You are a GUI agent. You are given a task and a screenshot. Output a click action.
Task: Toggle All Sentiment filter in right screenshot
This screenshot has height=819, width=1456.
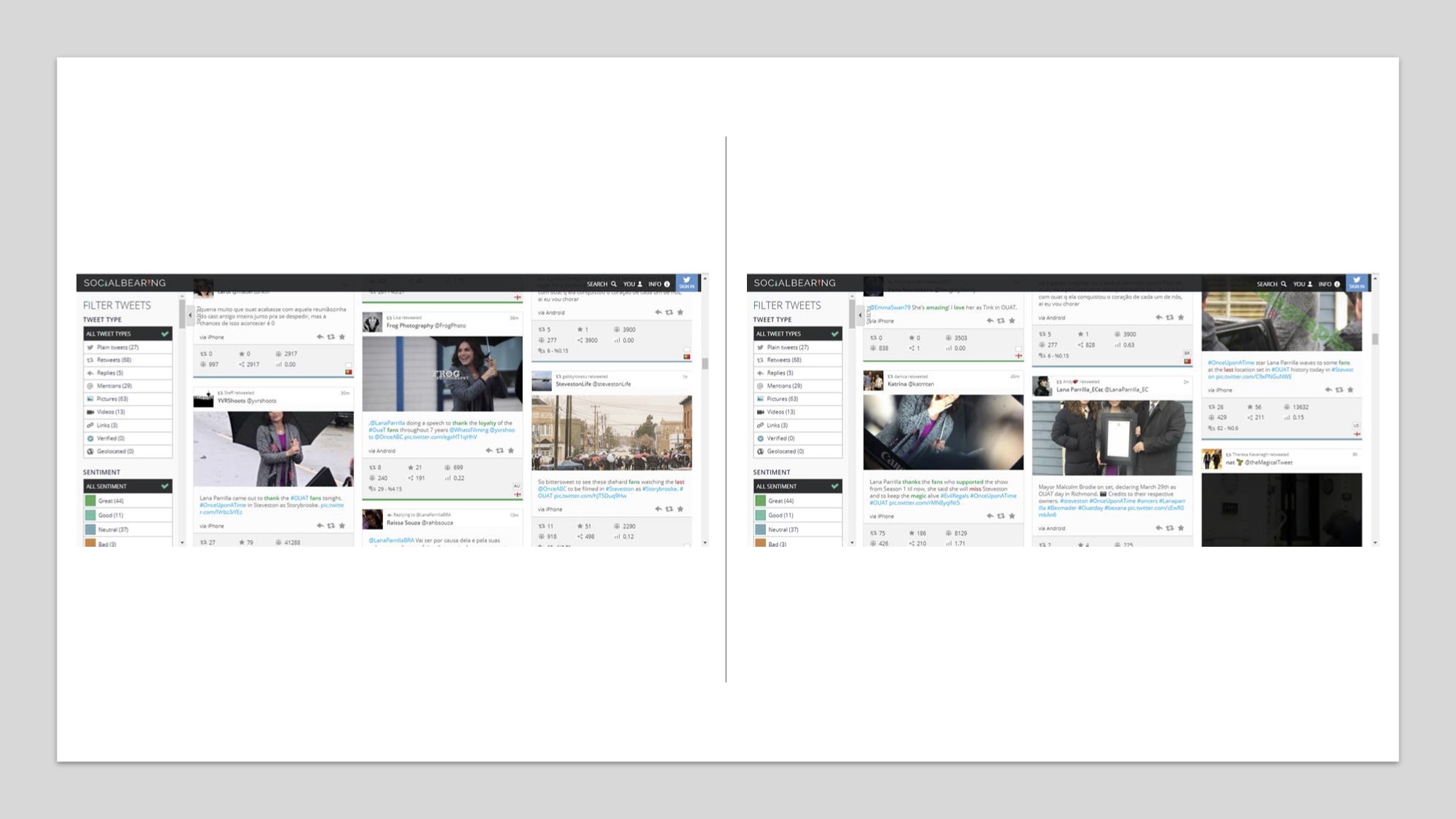pos(797,486)
